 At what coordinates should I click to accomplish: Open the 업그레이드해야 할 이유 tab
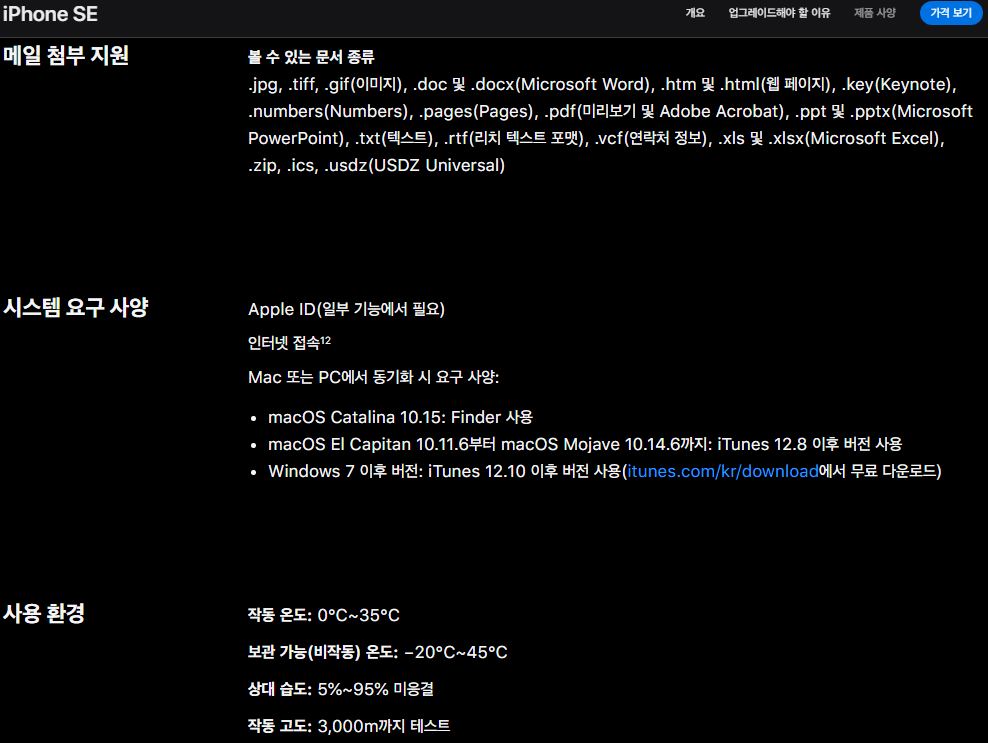[x=779, y=13]
